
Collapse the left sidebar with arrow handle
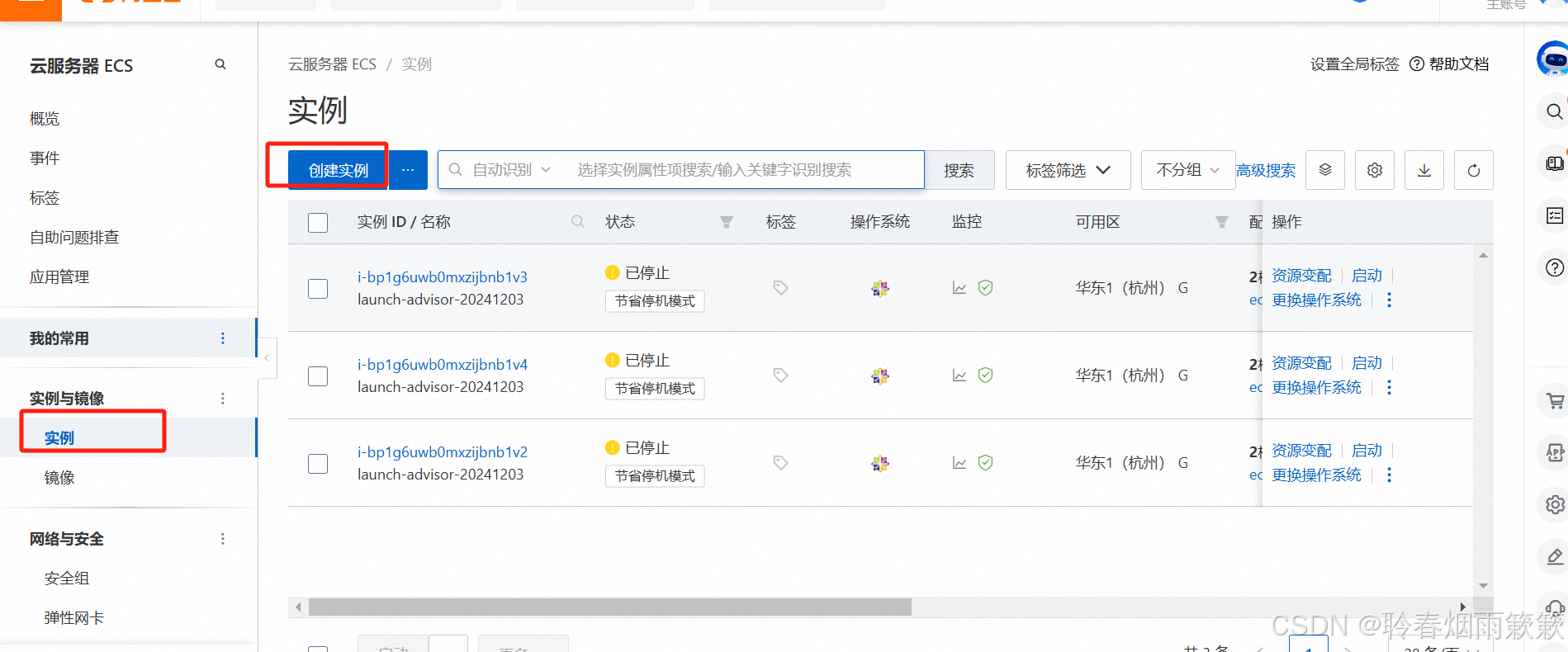point(267,358)
